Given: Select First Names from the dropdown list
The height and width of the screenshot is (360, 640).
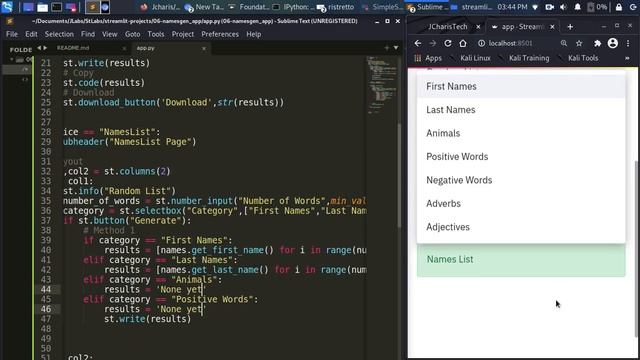Looking at the screenshot, I should [x=521, y=87].
